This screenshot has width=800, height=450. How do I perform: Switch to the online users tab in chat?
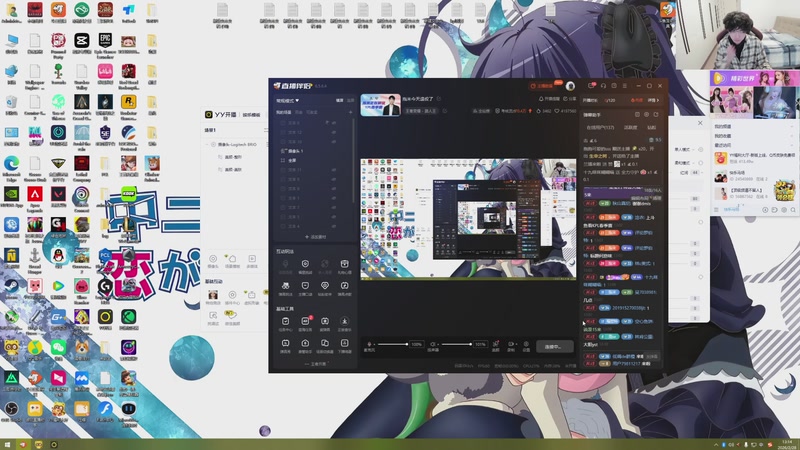pyautogui.click(x=601, y=128)
